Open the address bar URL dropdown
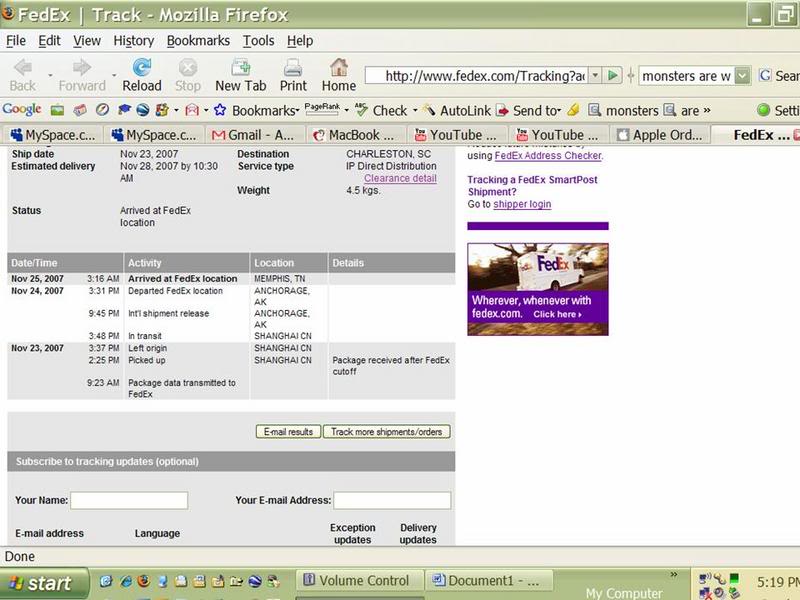 [595, 76]
